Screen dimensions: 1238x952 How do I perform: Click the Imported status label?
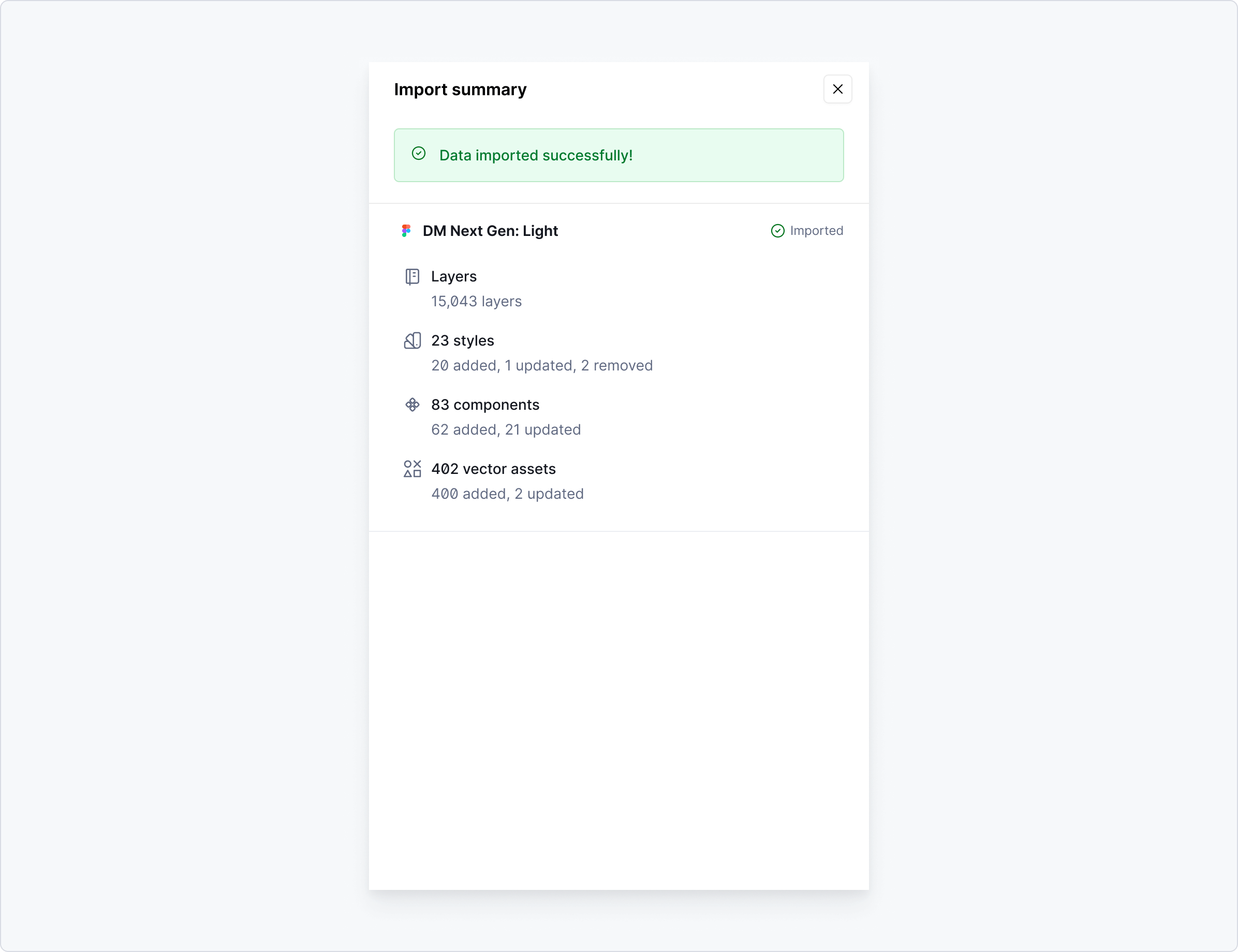pos(816,231)
